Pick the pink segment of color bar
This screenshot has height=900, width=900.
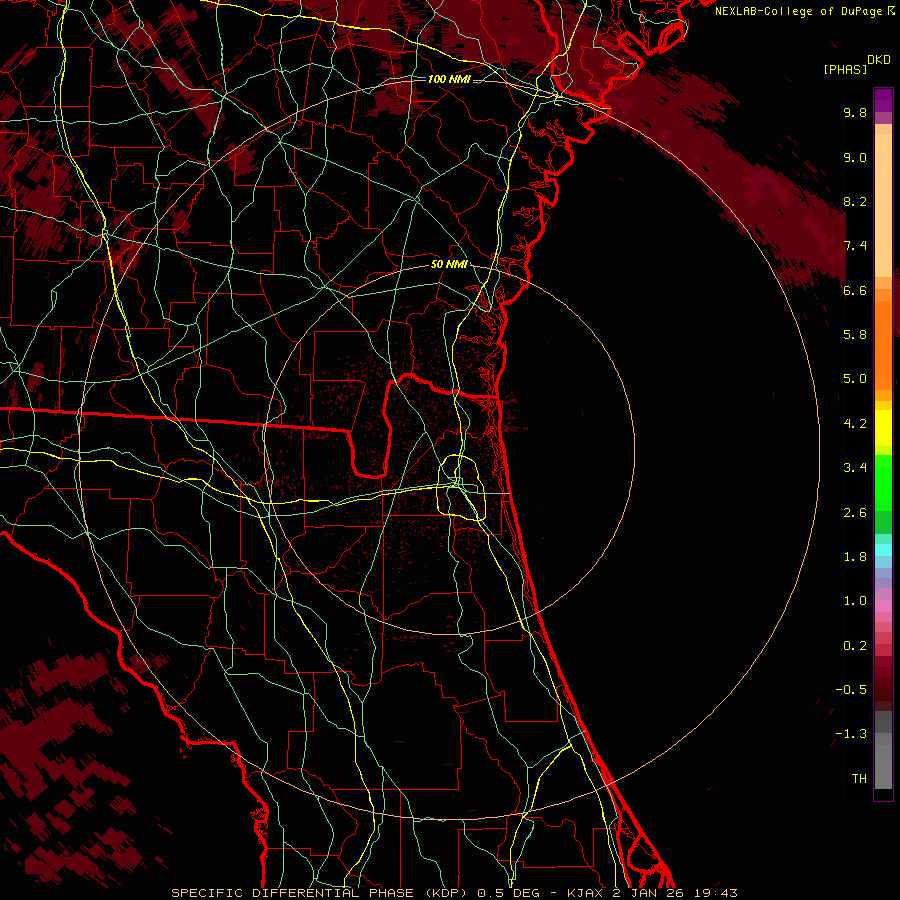click(x=883, y=606)
